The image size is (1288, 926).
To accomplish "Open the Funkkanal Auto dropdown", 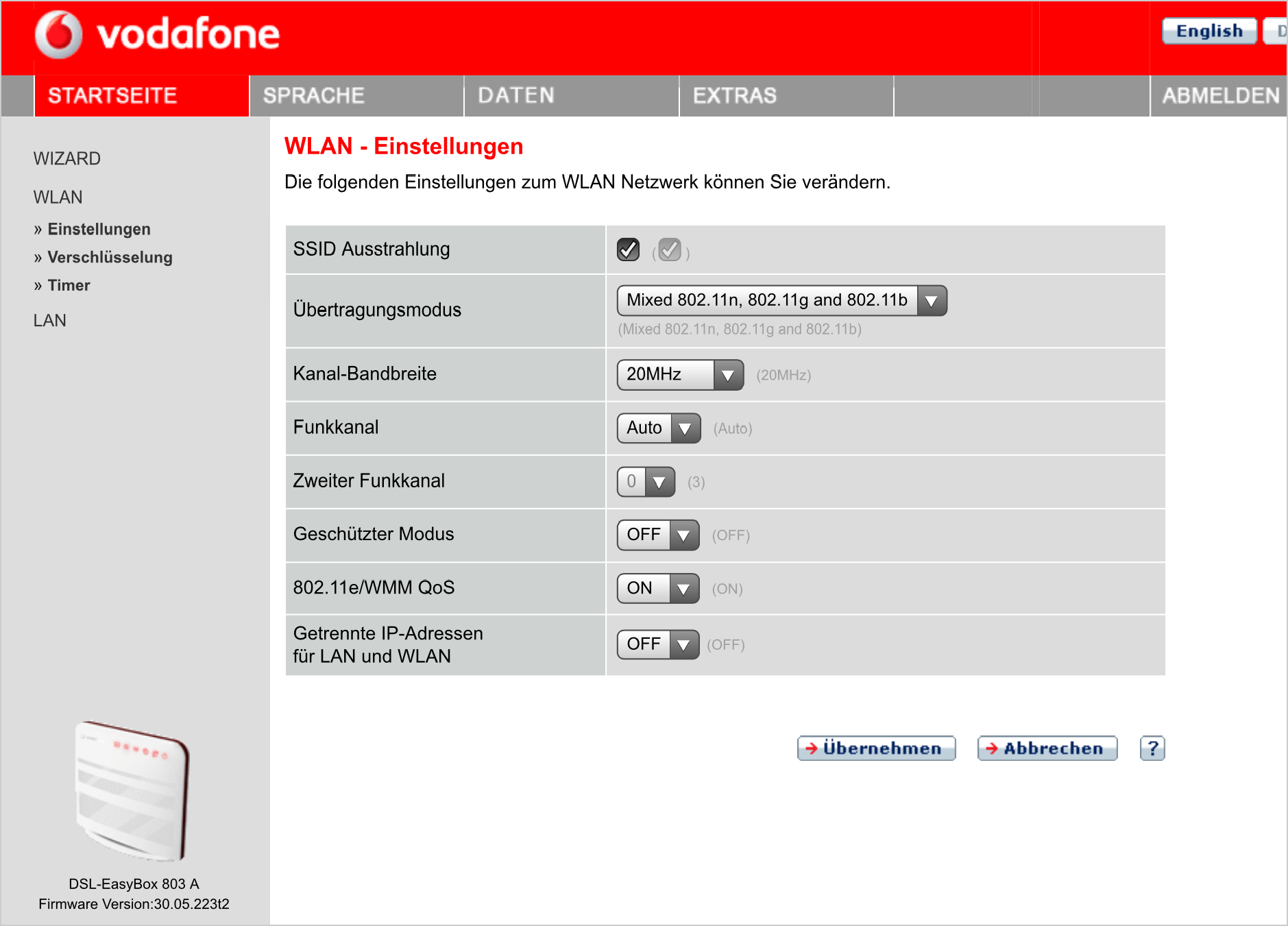I will click(658, 428).
